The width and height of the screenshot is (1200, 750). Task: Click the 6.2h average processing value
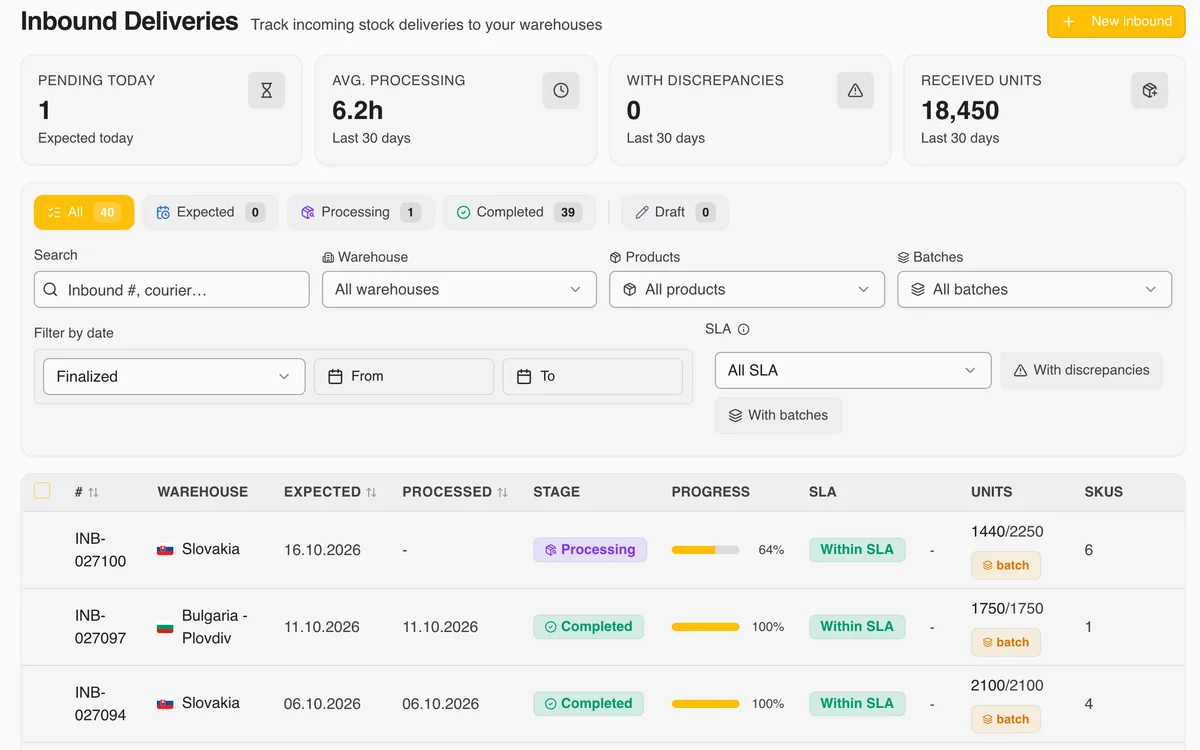tap(358, 110)
